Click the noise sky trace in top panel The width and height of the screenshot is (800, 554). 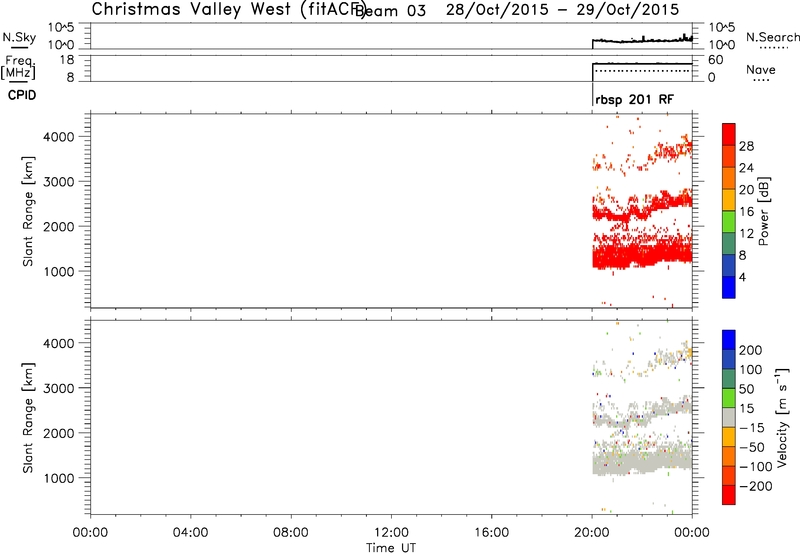click(x=642, y=40)
